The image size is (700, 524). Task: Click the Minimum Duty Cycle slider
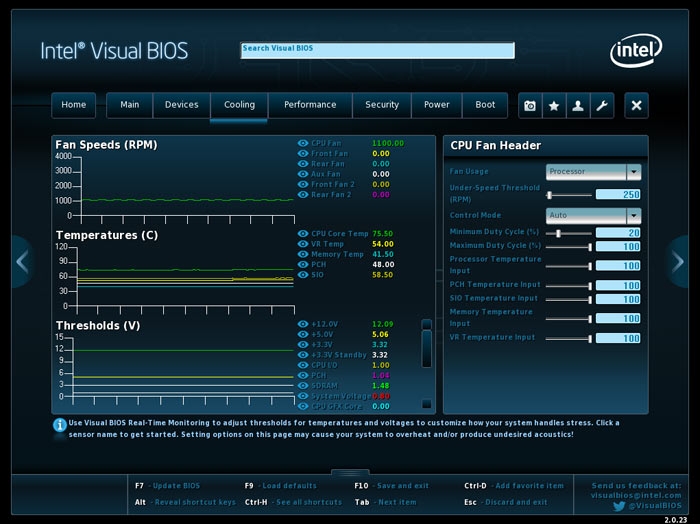pos(569,233)
